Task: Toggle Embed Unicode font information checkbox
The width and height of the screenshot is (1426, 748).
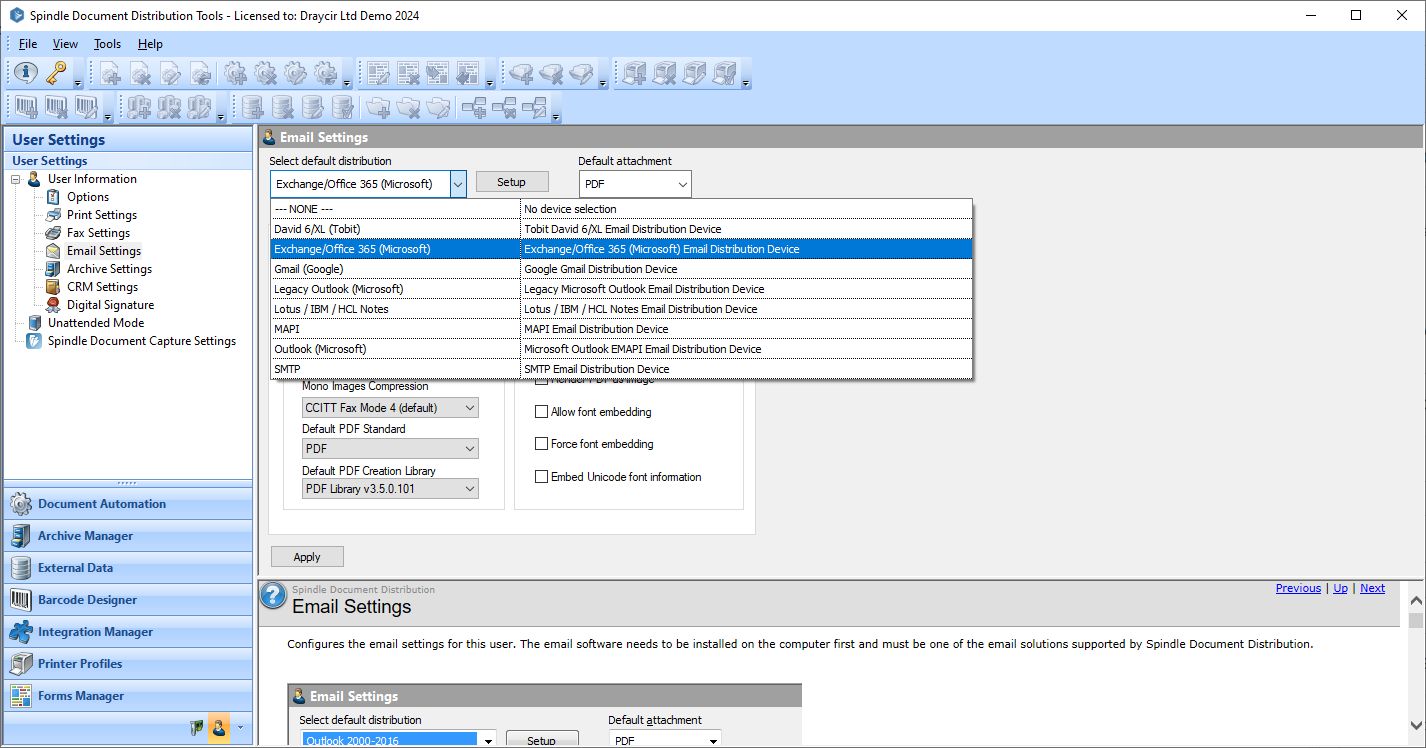Action: pyautogui.click(x=542, y=477)
